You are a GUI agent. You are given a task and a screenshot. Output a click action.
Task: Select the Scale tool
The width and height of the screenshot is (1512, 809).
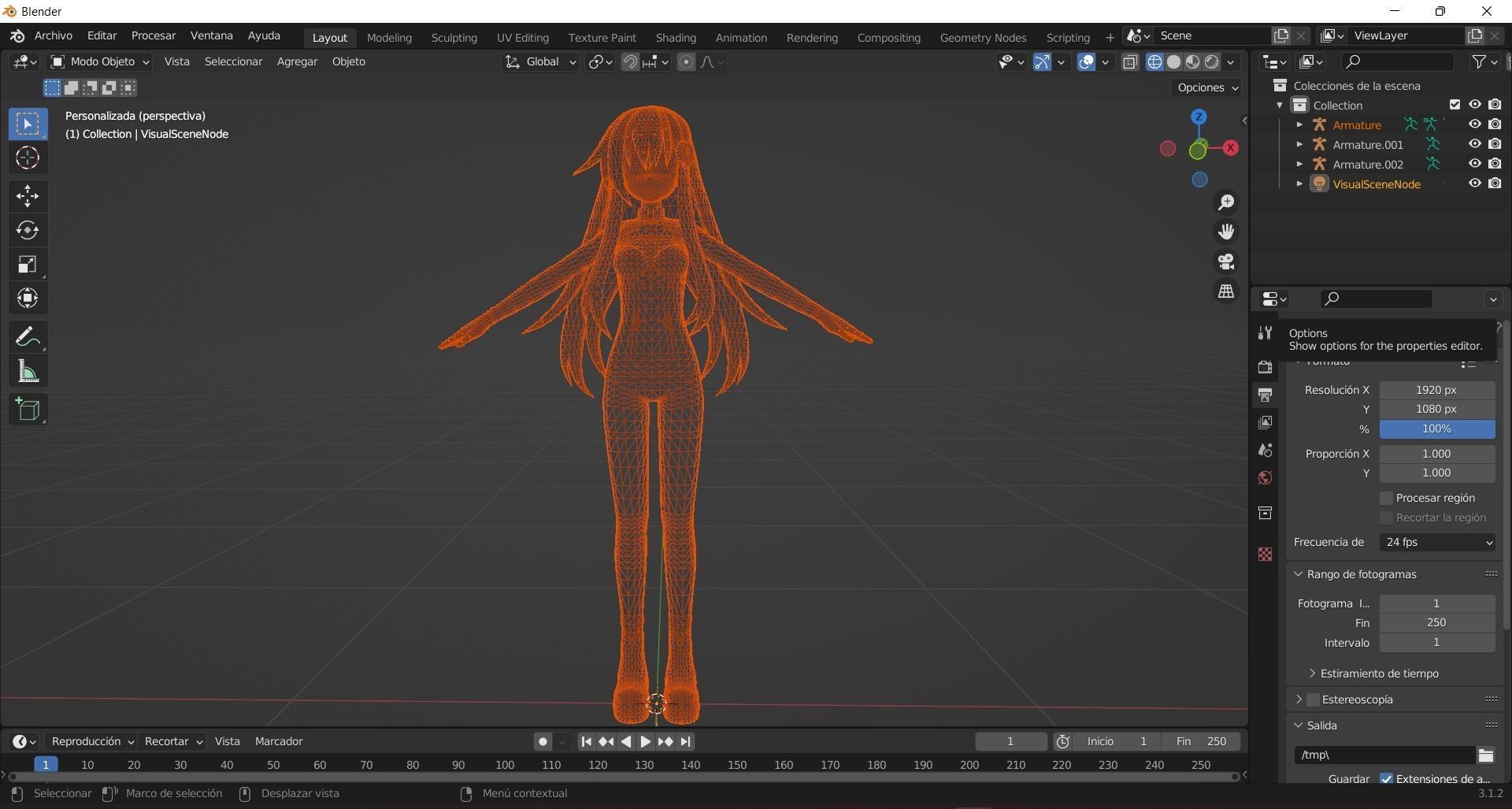[x=28, y=264]
